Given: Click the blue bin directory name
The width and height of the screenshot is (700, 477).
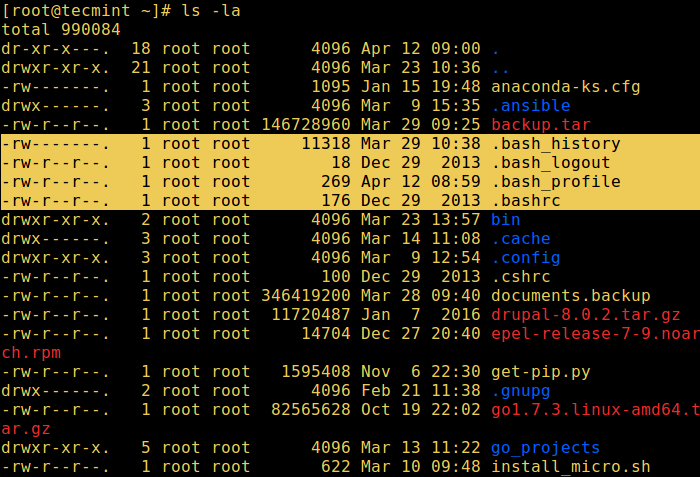Looking at the screenshot, I should 506,220.
